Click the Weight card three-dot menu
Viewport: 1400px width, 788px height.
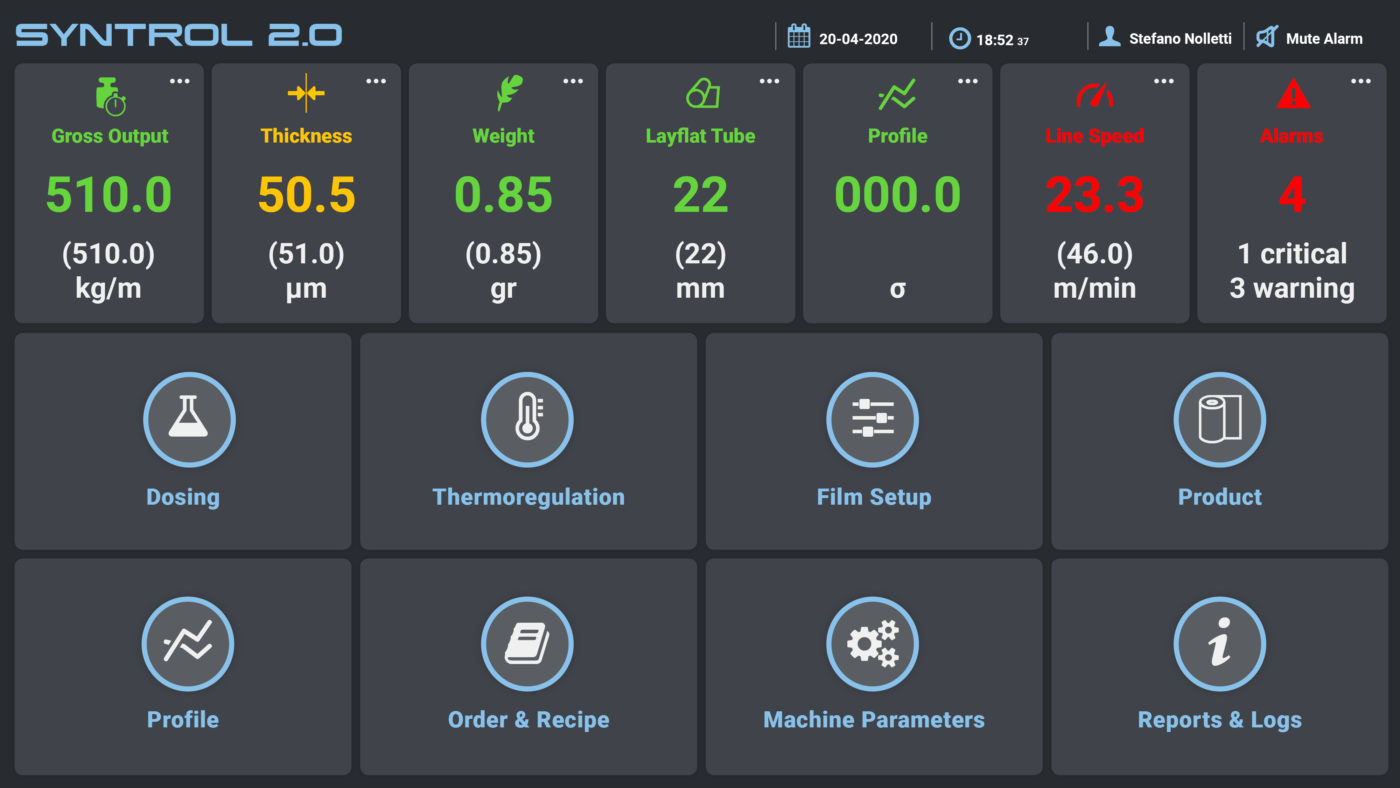(573, 82)
